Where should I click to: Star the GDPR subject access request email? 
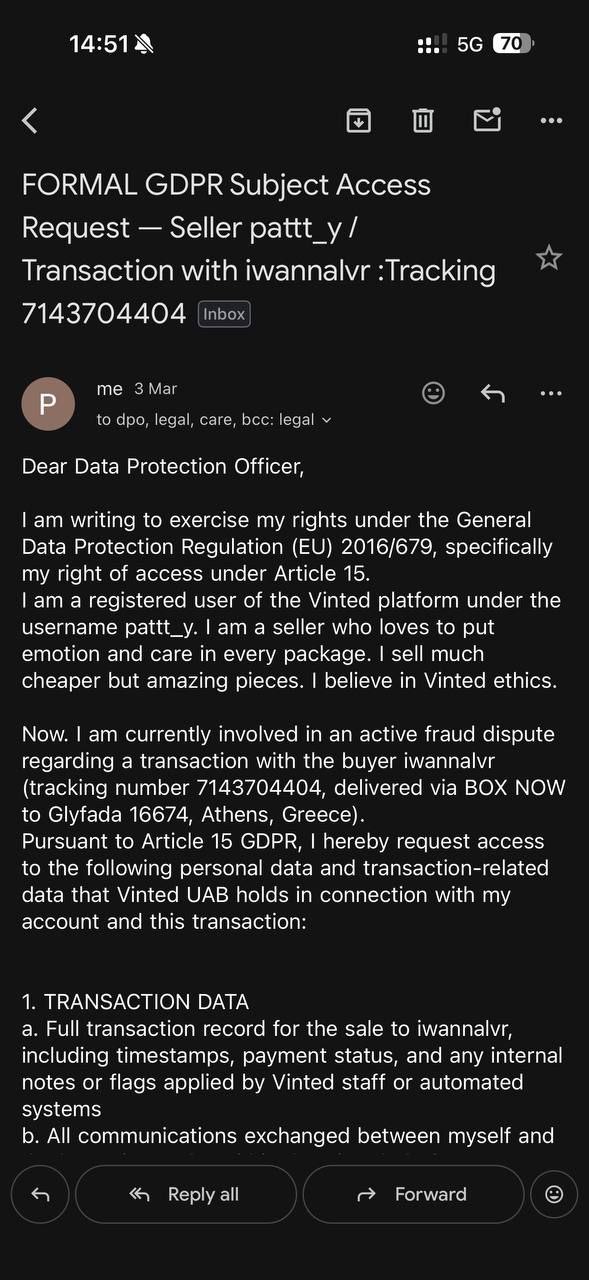click(x=549, y=257)
